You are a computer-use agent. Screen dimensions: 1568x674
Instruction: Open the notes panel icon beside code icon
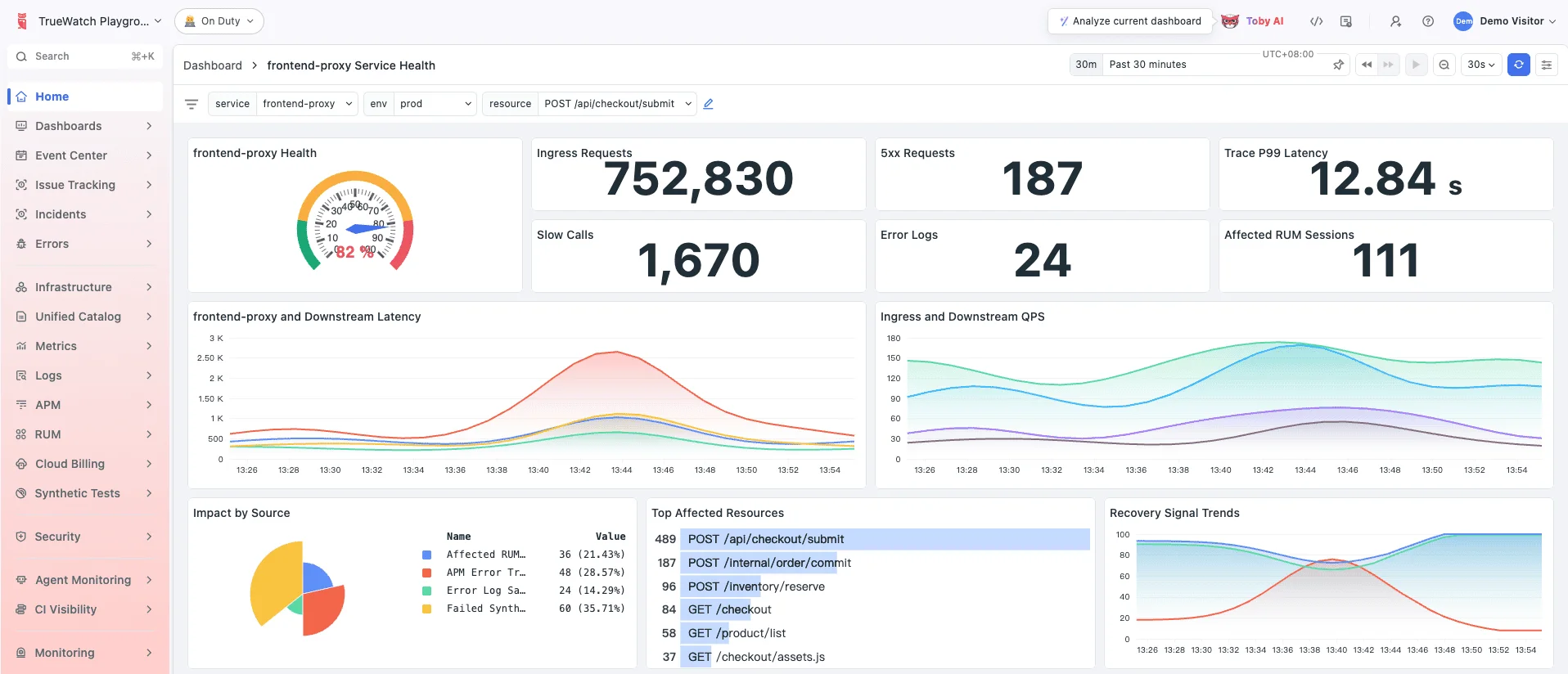(x=1346, y=21)
